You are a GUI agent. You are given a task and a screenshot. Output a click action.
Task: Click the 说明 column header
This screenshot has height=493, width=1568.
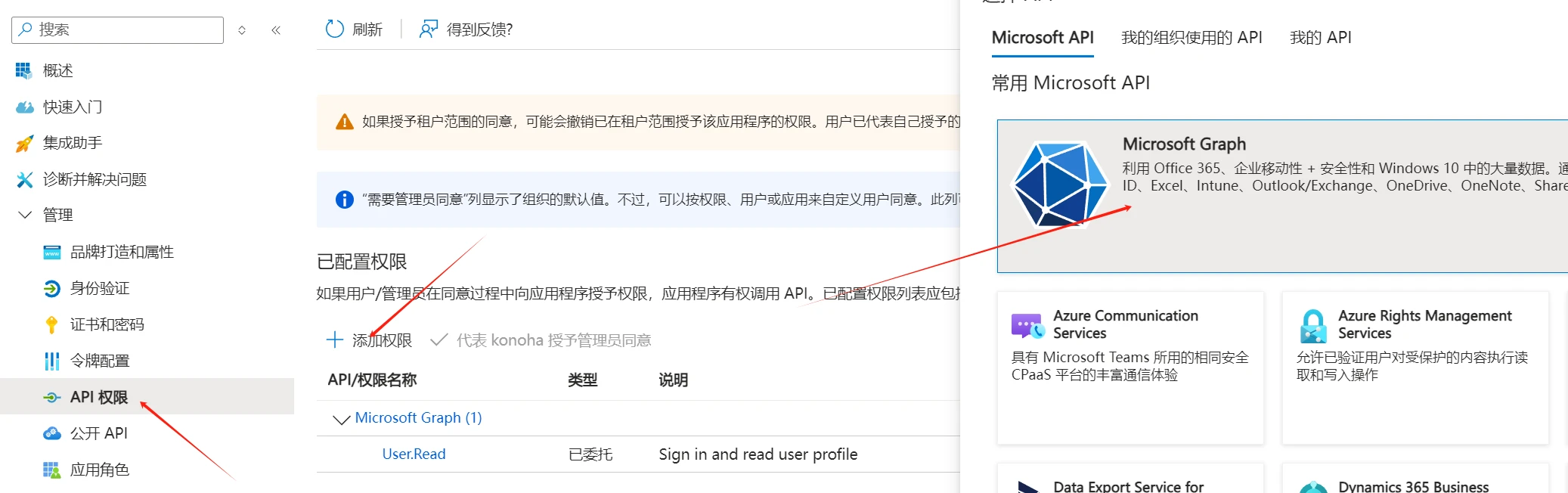(673, 380)
